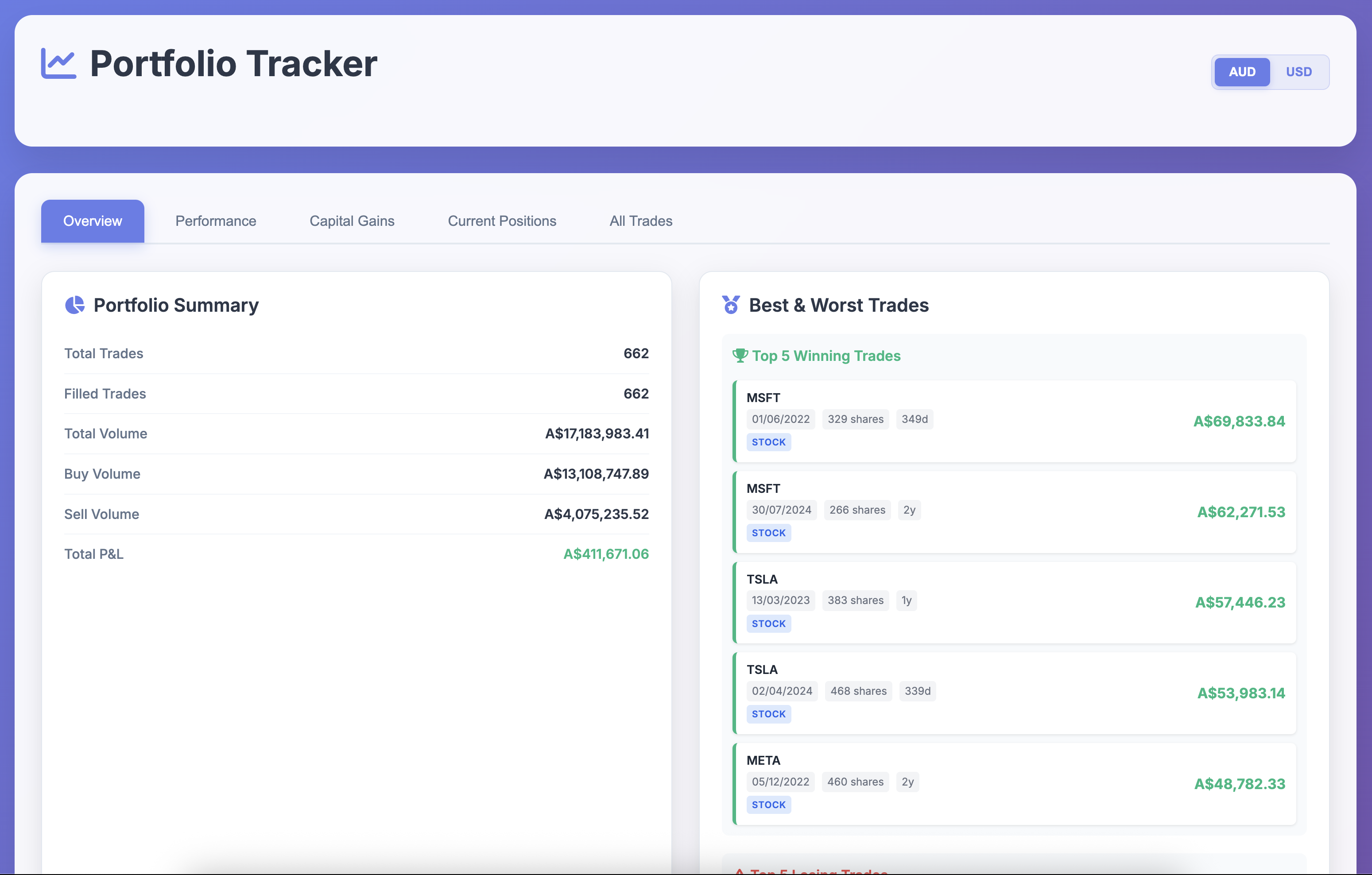The image size is (1372, 875).
Task: Click the Total P&L value A$411,671.06
Action: click(605, 553)
